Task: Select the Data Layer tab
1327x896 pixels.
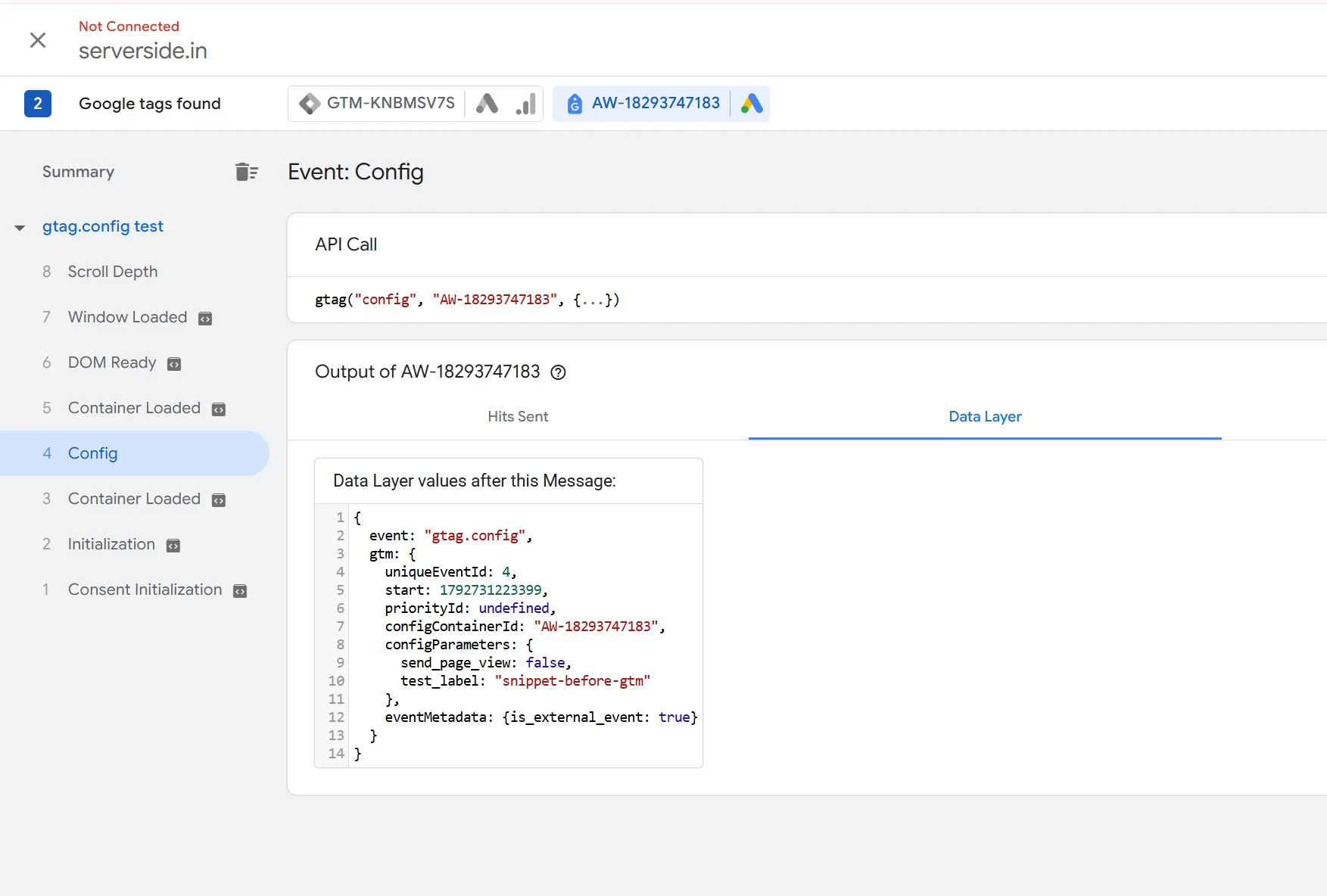Action: click(x=985, y=416)
